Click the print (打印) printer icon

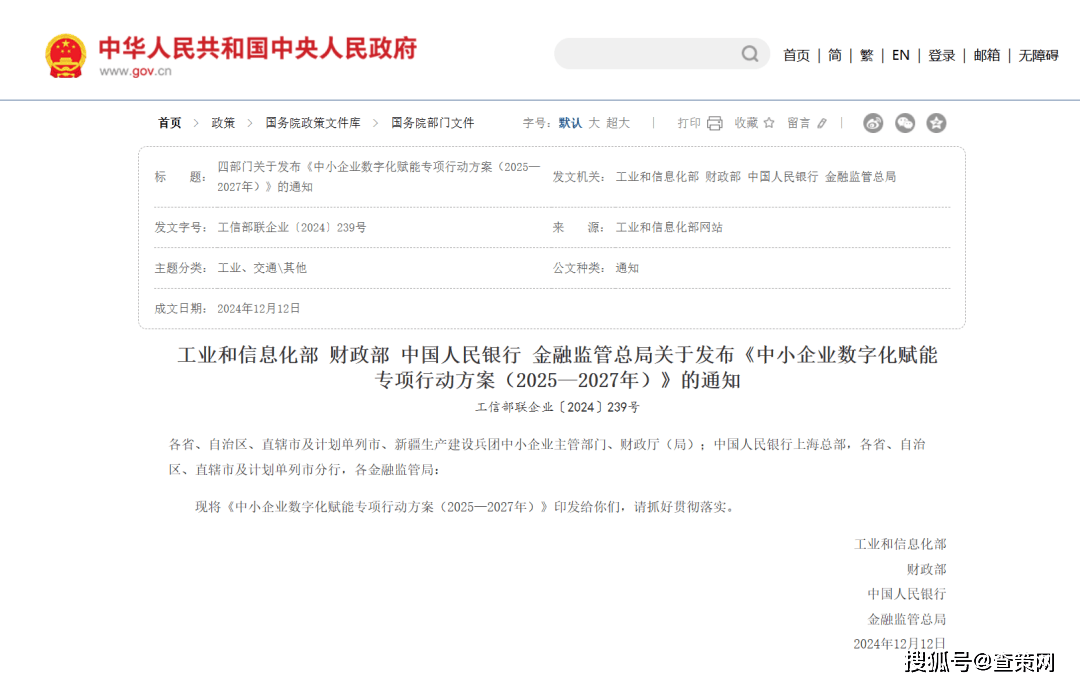tap(715, 123)
